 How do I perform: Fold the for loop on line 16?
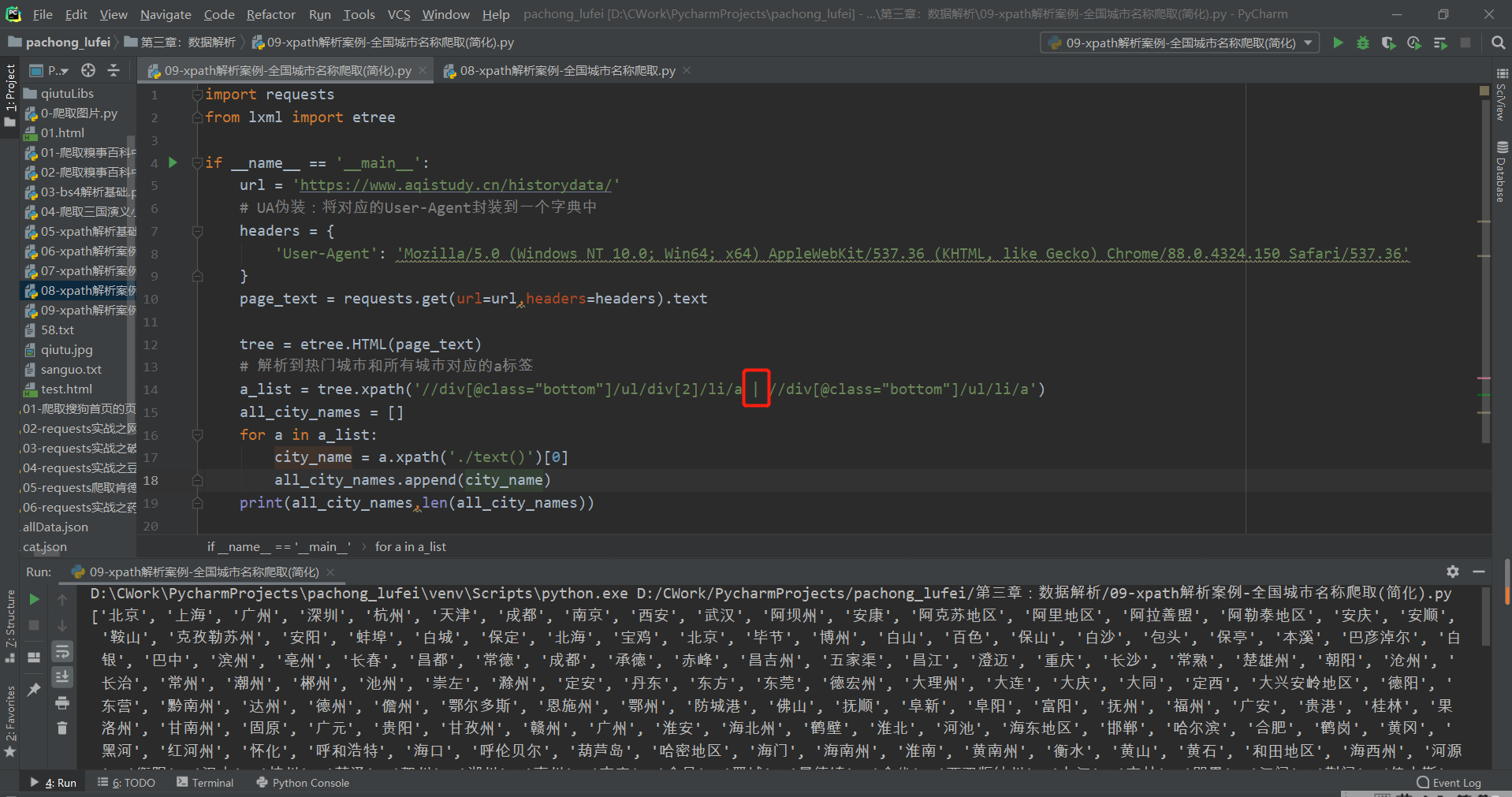point(197,435)
